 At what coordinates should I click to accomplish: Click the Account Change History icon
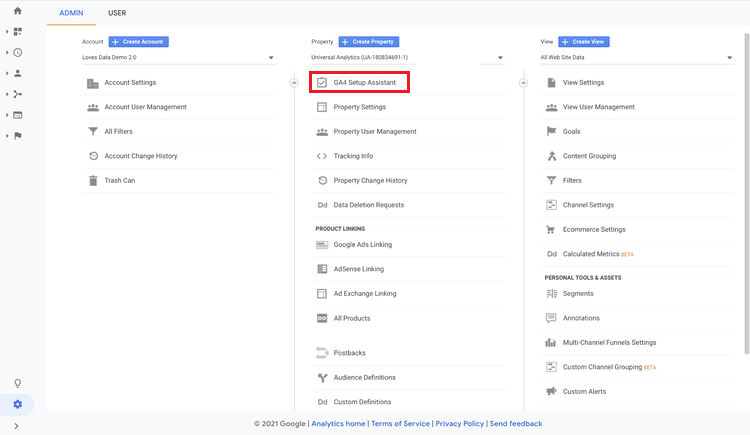click(93, 156)
